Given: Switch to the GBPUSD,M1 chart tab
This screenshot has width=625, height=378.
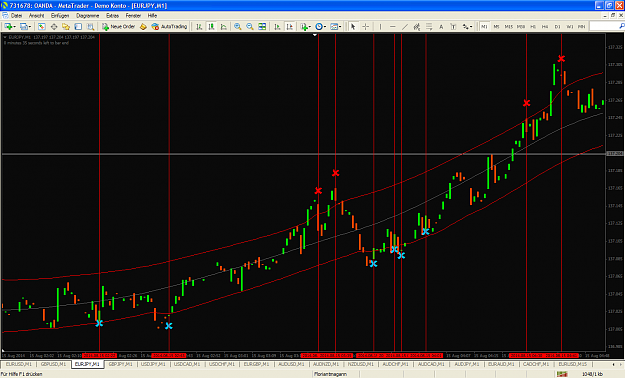Looking at the screenshot, I should (x=53, y=364).
